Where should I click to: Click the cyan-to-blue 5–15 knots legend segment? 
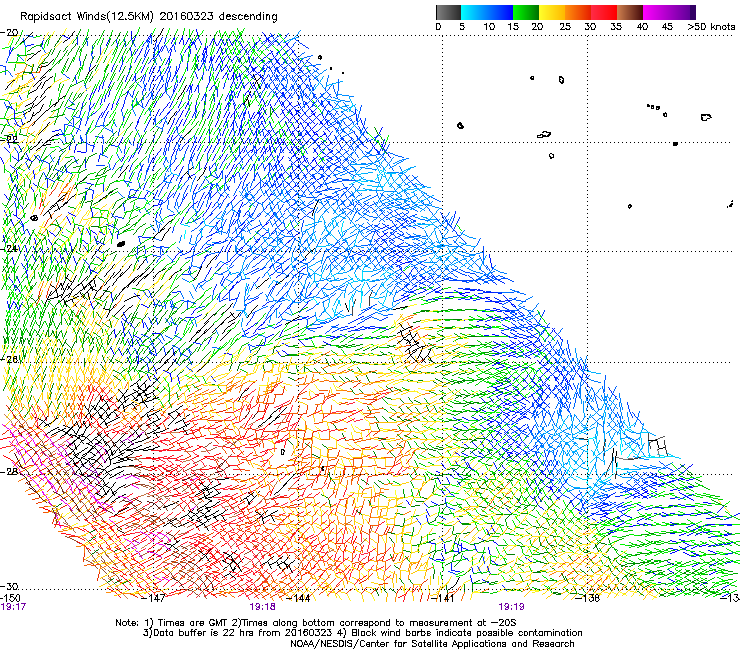point(487,12)
